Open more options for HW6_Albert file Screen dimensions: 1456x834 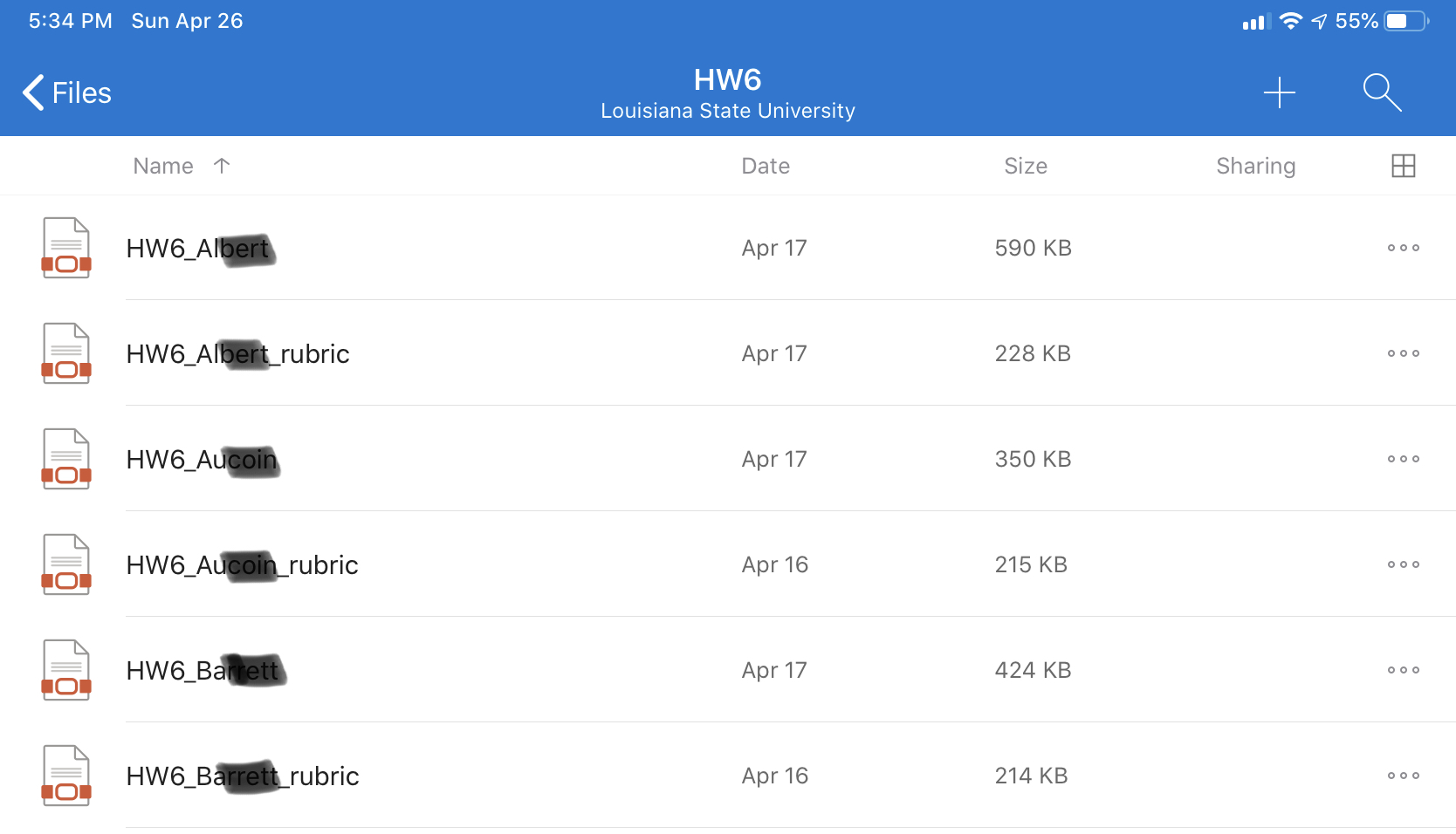[1404, 248]
